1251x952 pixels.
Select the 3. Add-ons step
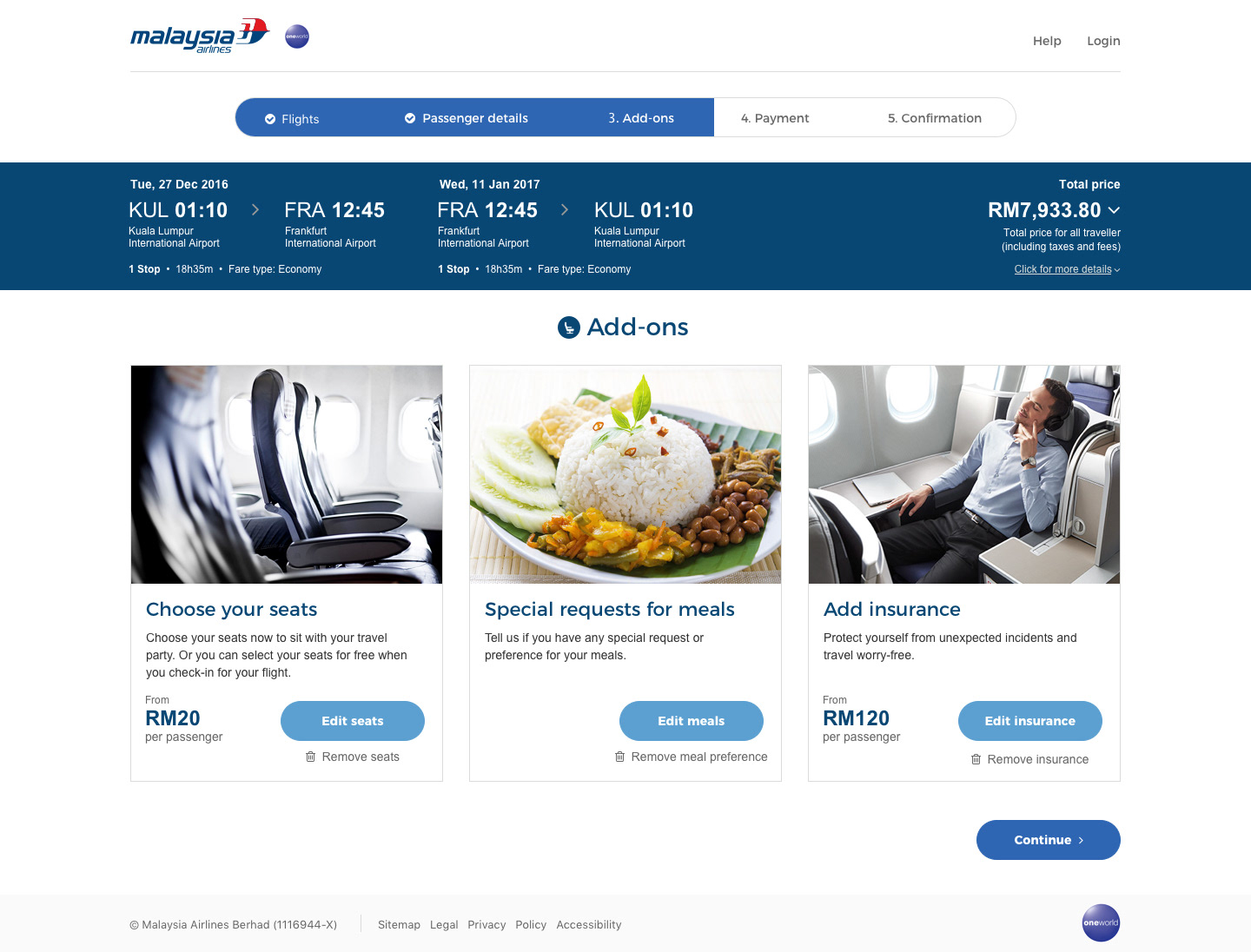[x=641, y=118]
